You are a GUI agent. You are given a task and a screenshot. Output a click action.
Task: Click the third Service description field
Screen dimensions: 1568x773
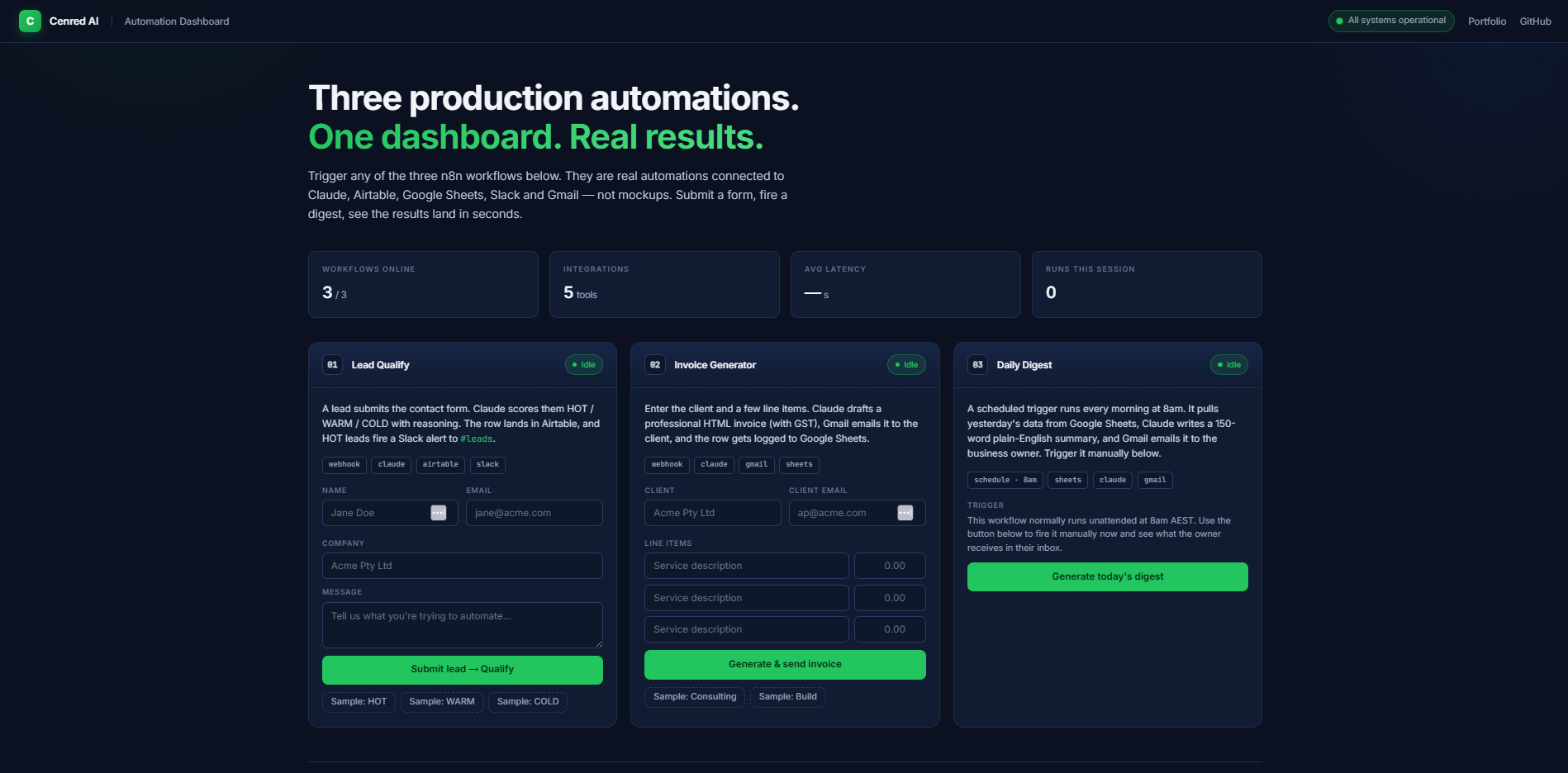pos(747,629)
